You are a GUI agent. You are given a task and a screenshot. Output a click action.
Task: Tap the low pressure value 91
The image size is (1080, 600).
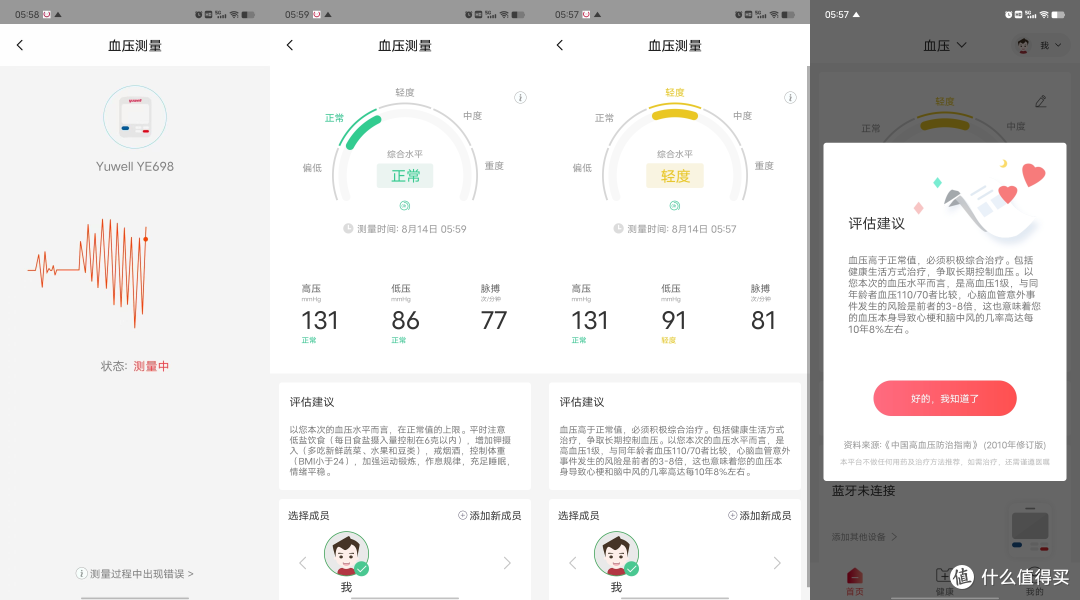(x=674, y=320)
